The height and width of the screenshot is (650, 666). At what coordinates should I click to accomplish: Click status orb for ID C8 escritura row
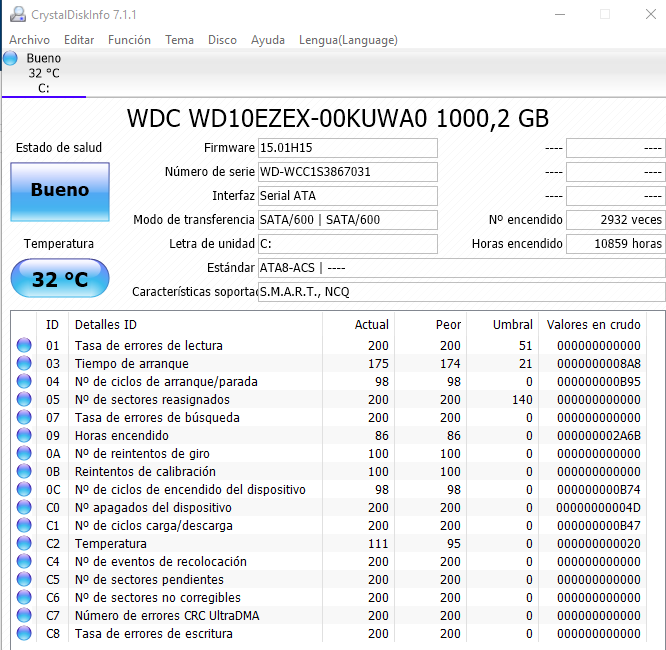click(24, 633)
